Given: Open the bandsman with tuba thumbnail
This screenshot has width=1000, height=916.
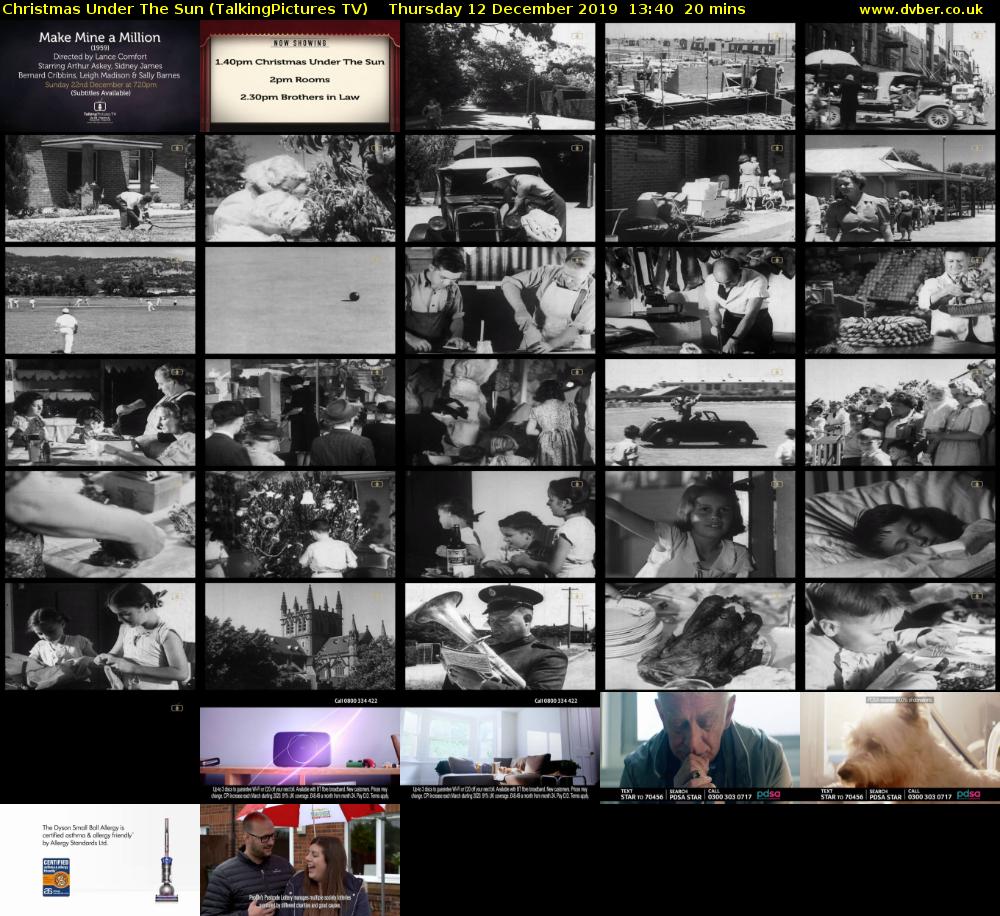Looking at the screenshot, I should click(x=500, y=636).
